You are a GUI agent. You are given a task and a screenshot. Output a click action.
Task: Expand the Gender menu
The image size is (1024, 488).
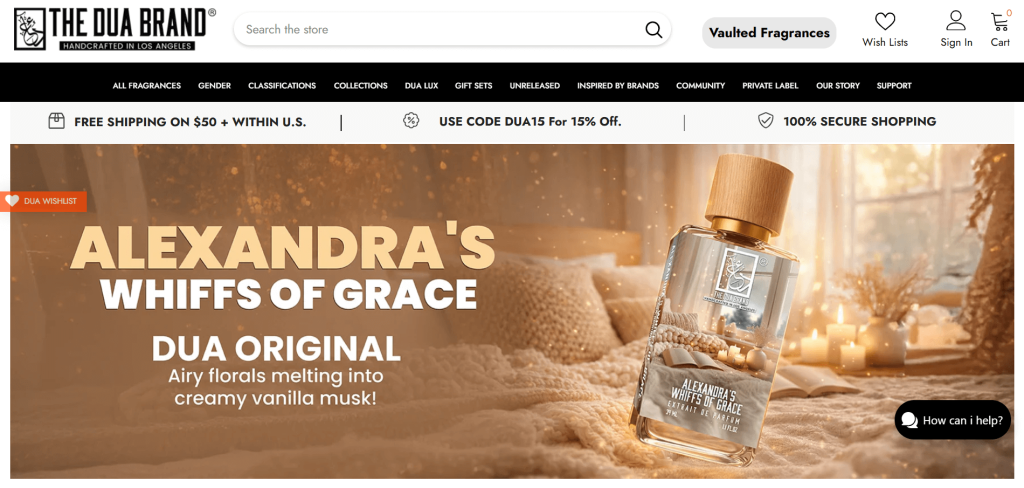pyautogui.click(x=214, y=86)
